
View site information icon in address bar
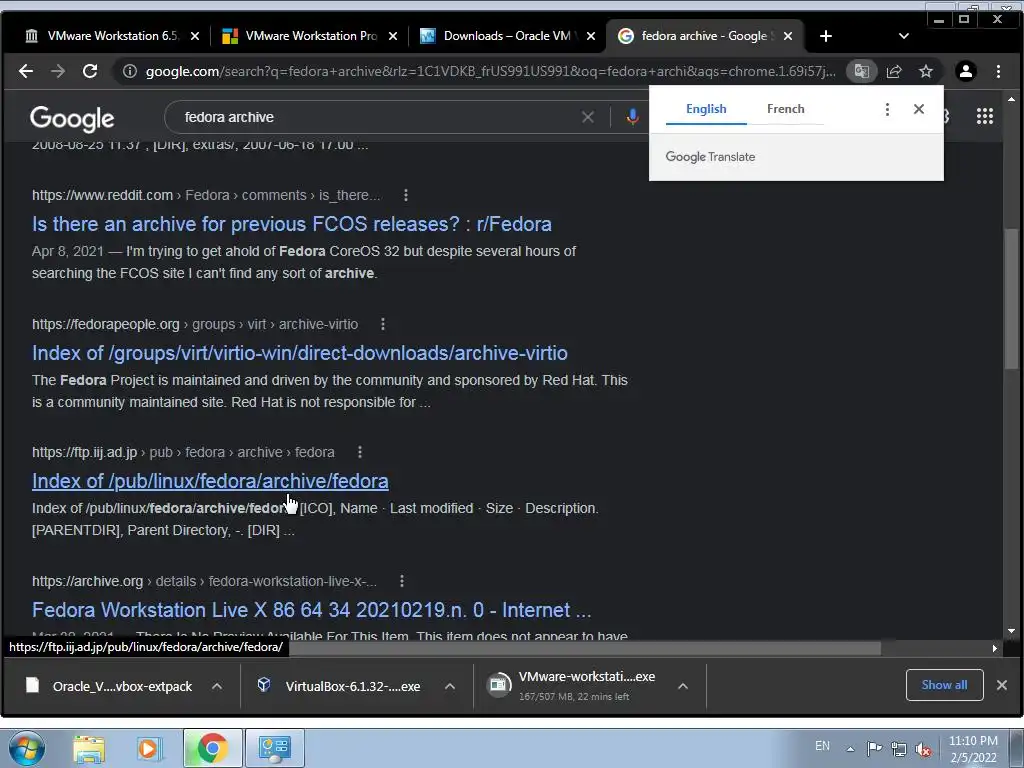click(x=130, y=71)
